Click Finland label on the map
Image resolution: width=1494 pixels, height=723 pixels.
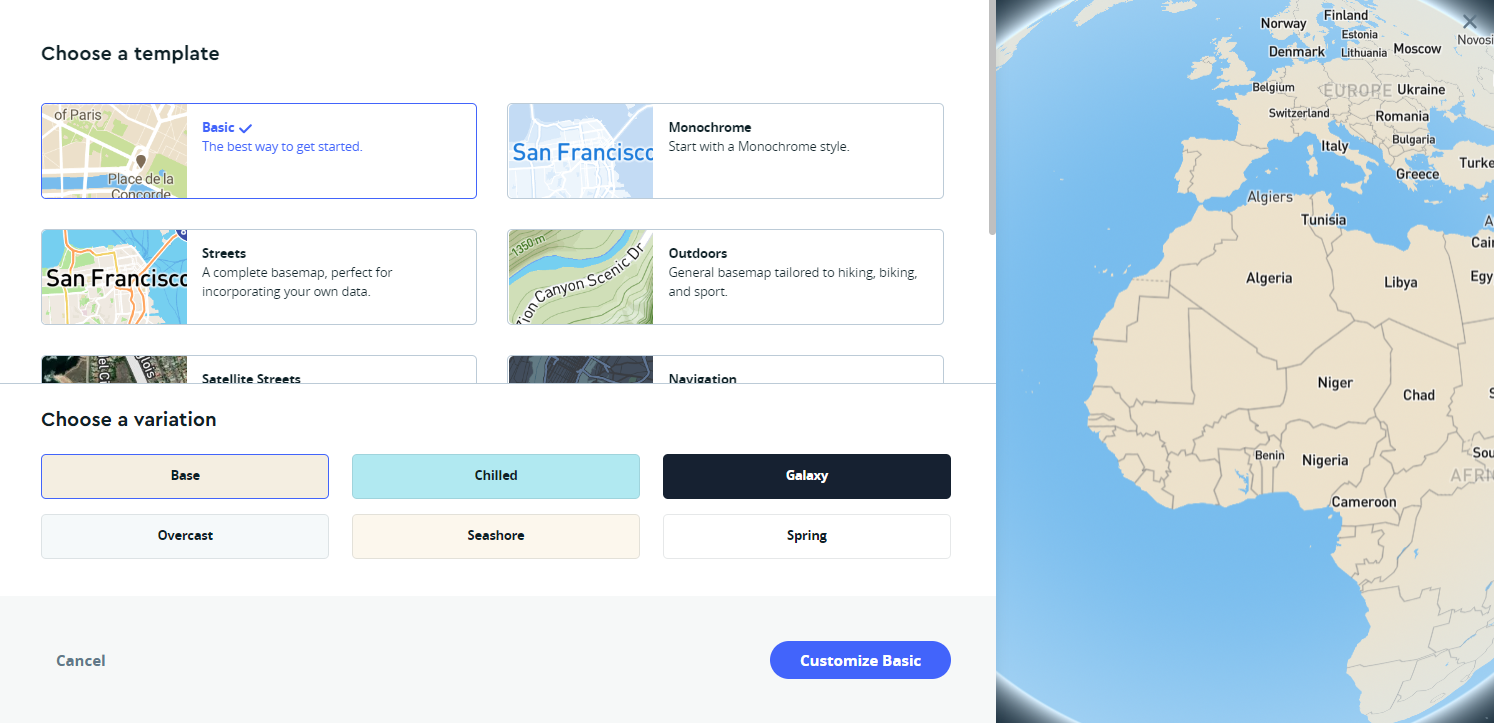[x=1346, y=15]
